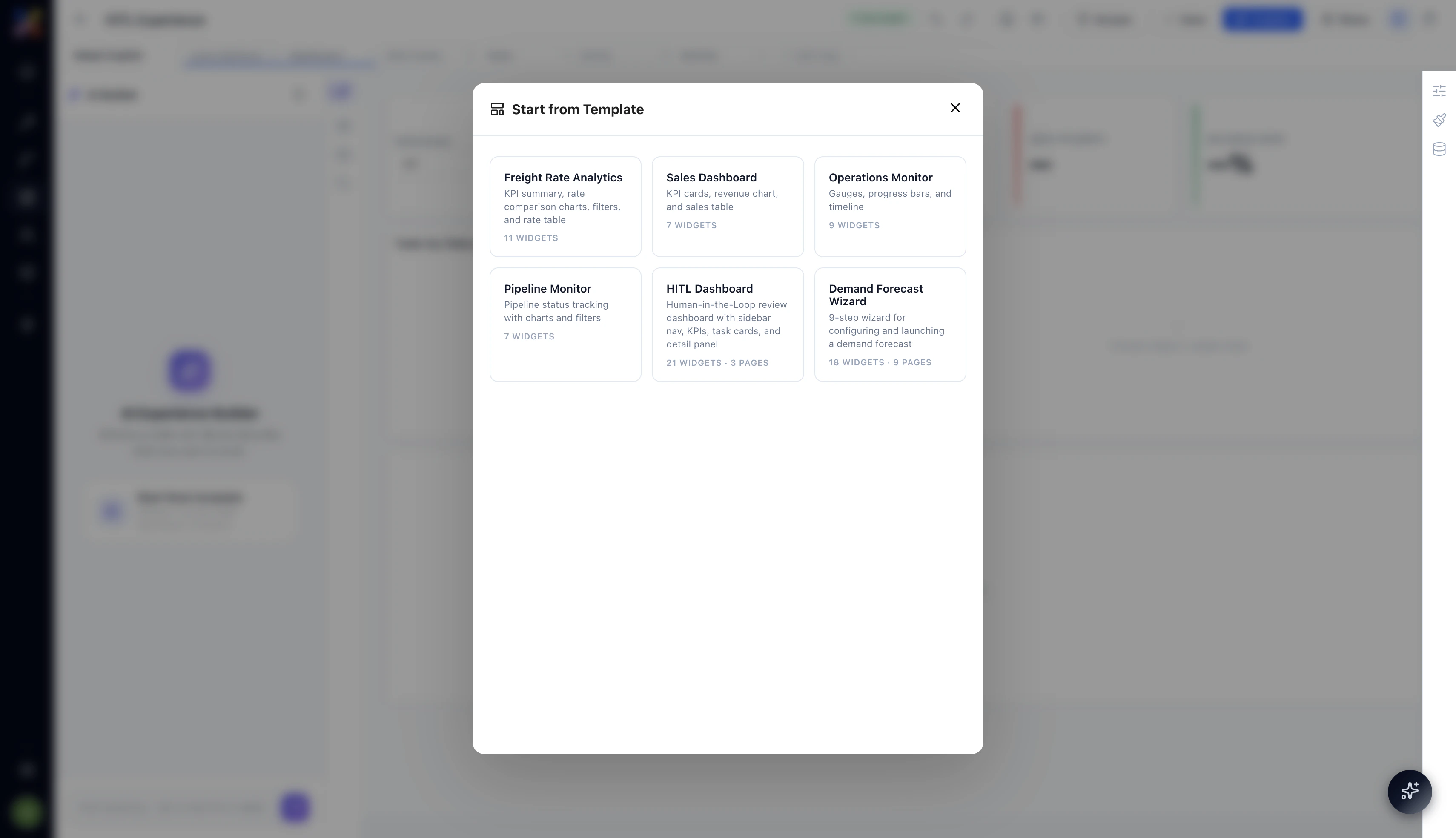Choose the HITL Dashboard template
This screenshot has width=1456, height=838.
[727, 324]
